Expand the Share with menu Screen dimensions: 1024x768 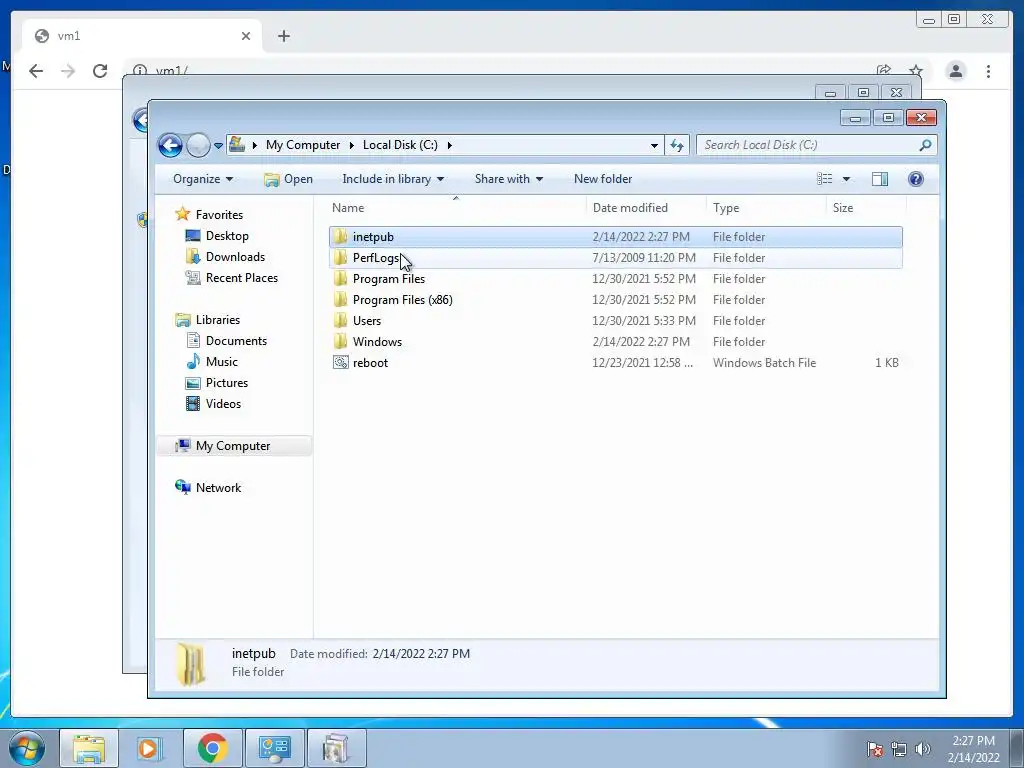coord(508,179)
